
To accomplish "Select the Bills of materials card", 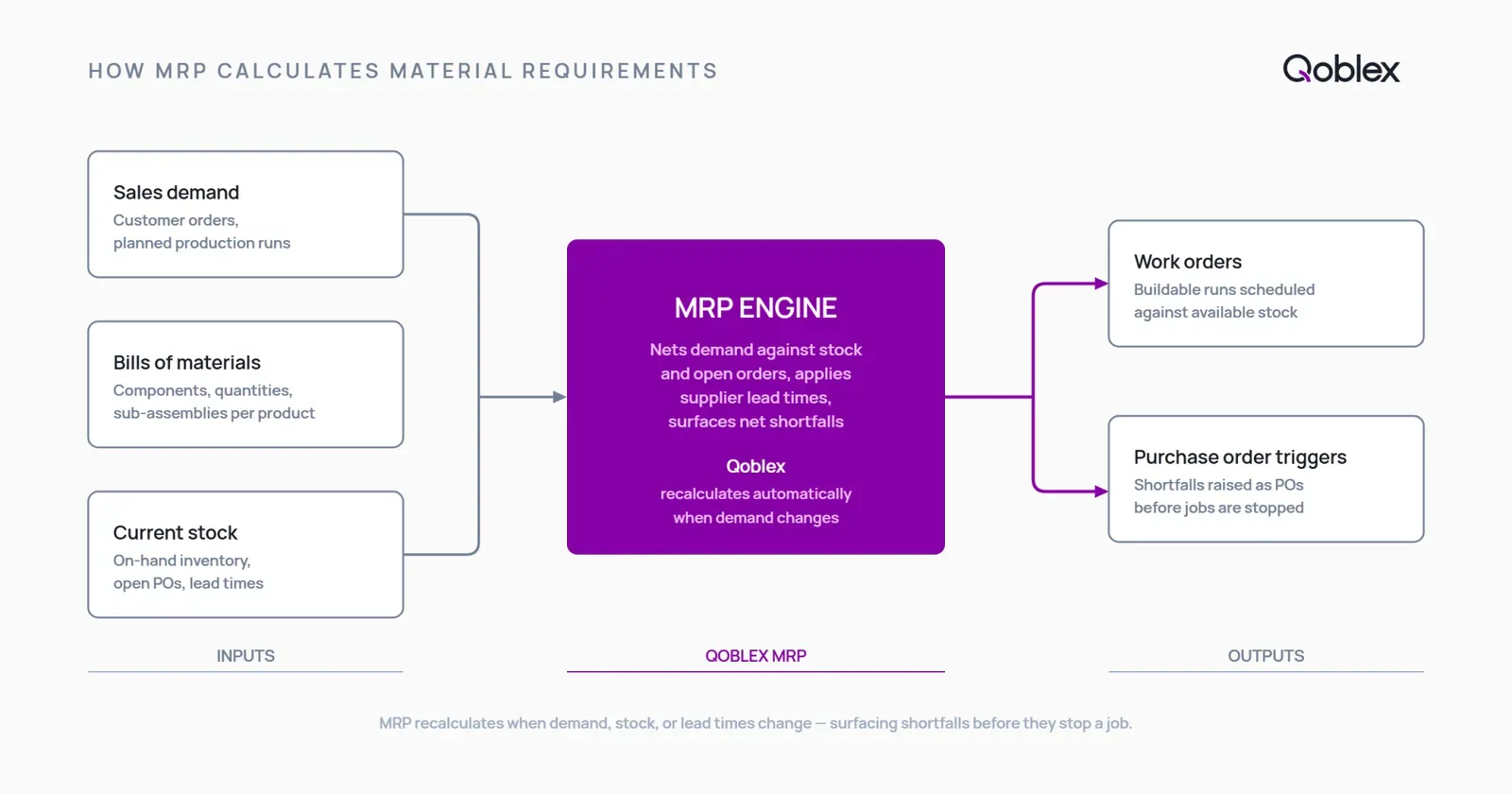I will 246,385.
